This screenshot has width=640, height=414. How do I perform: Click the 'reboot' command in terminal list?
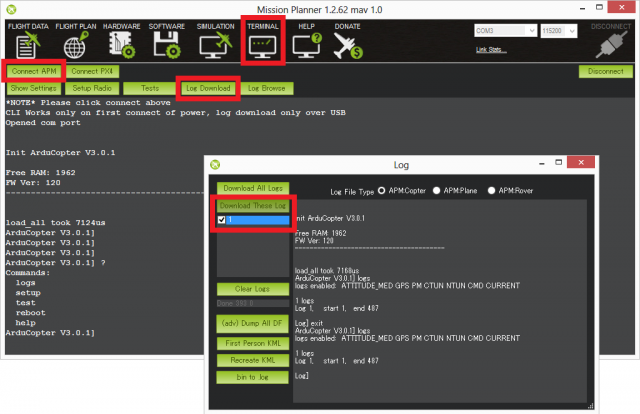click(31, 313)
